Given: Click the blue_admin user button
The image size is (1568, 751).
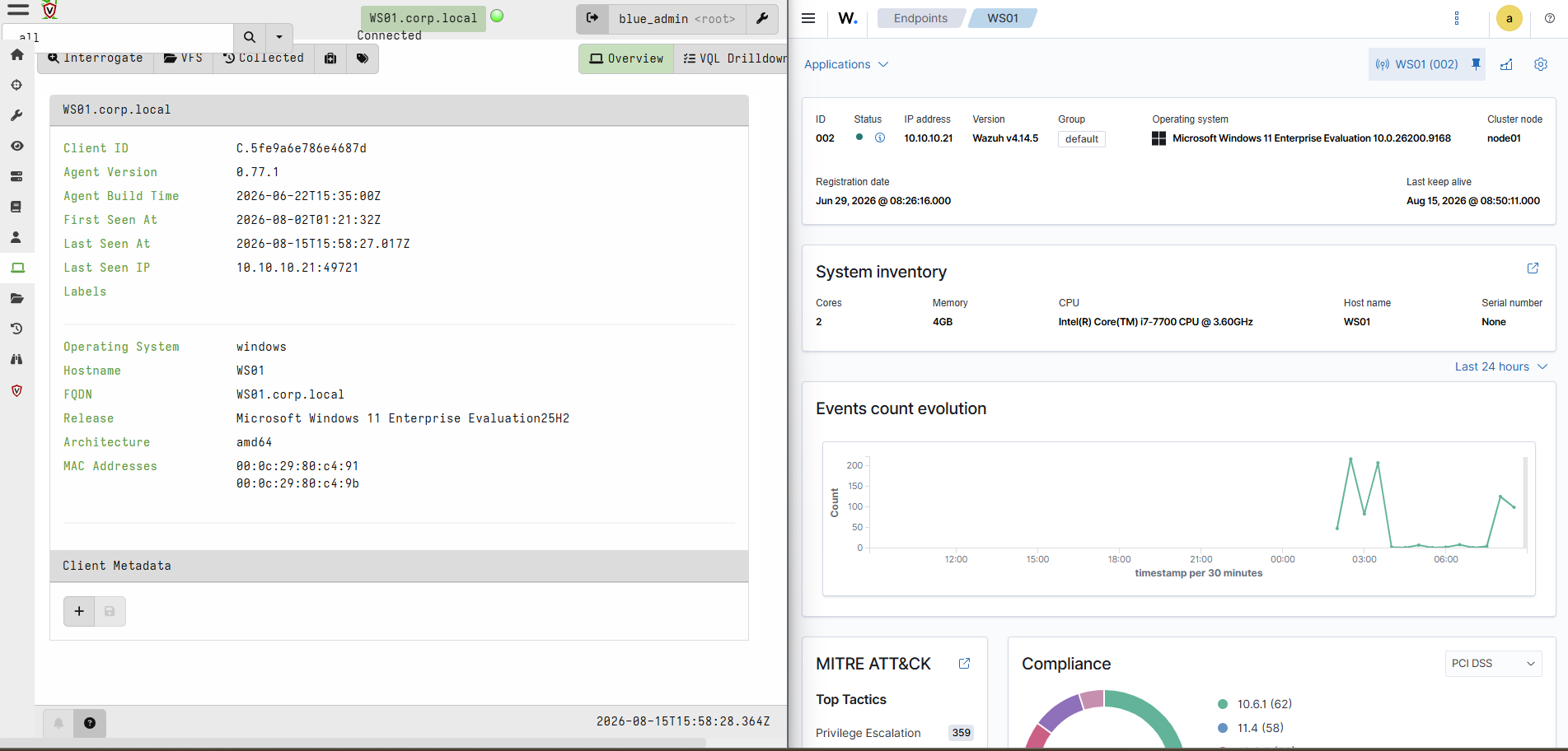Looking at the screenshot, I should tap(676, 18).
